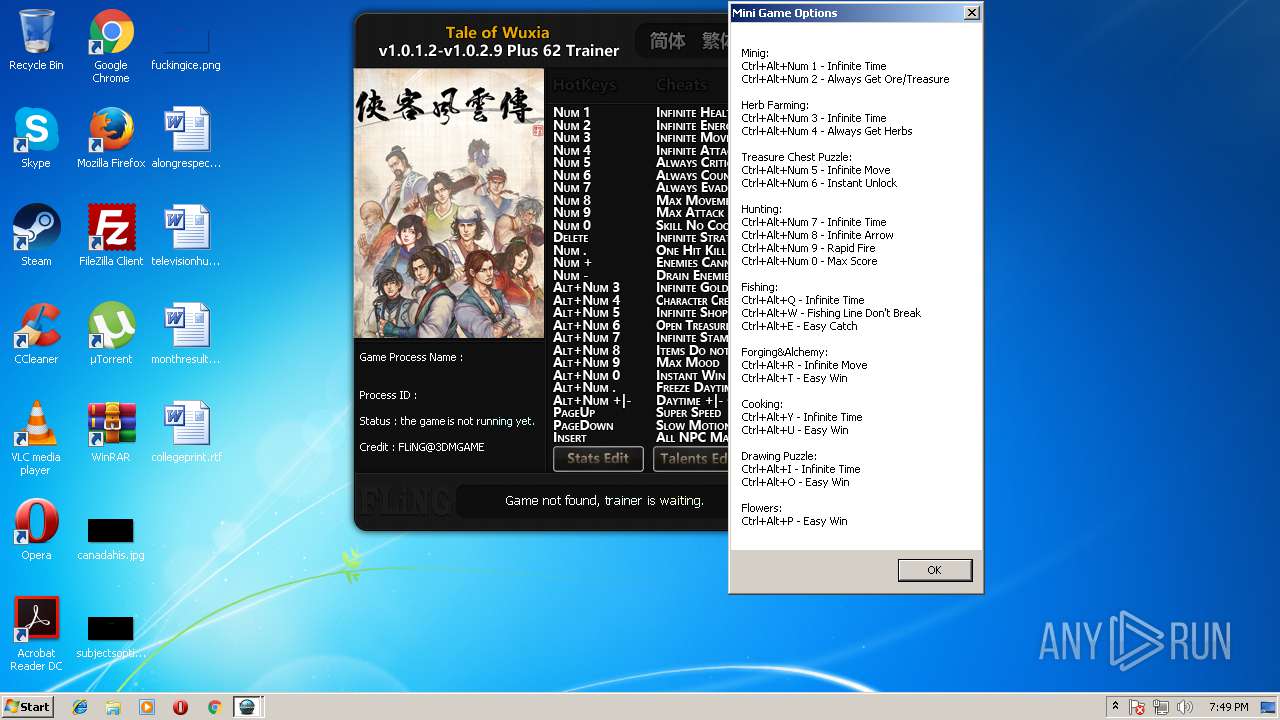This screenshot has width=1280, height=720.
Task: Open the Steam desktop shortcut
Action: [36, 236]
